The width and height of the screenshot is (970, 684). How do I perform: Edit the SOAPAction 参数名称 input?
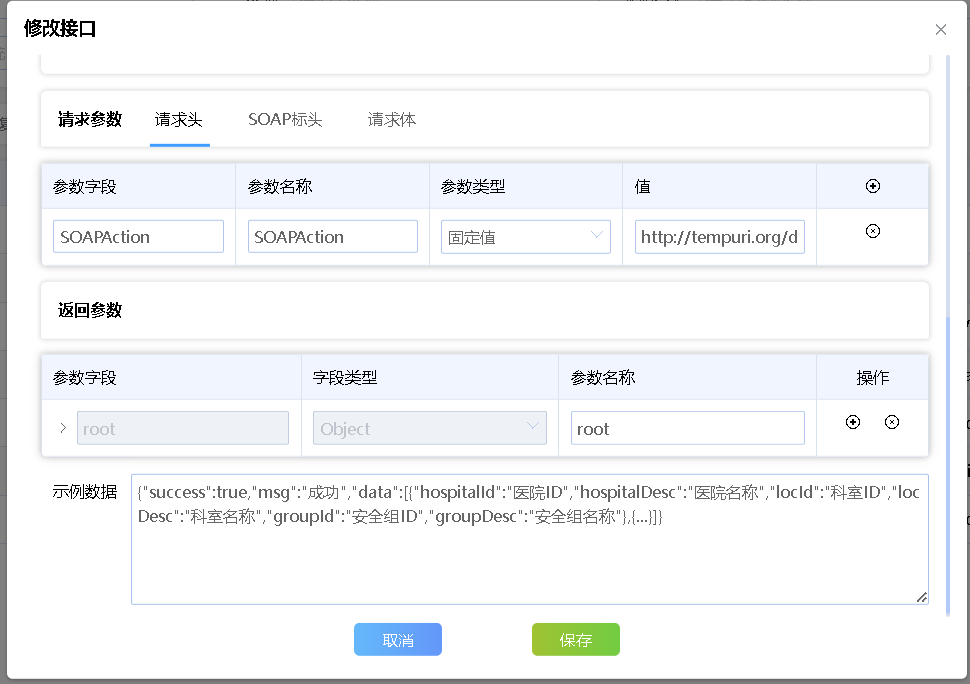point(332,236)
